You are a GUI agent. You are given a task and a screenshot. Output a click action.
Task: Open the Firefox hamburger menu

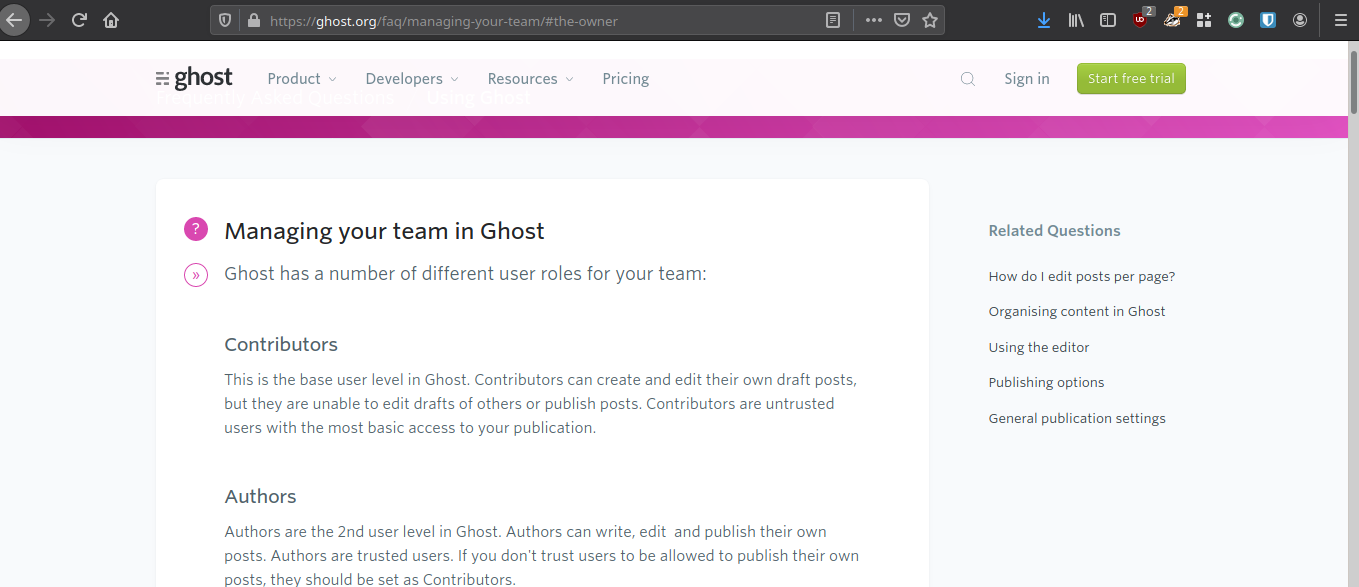pyautogui.click(x=1340, y=20)
